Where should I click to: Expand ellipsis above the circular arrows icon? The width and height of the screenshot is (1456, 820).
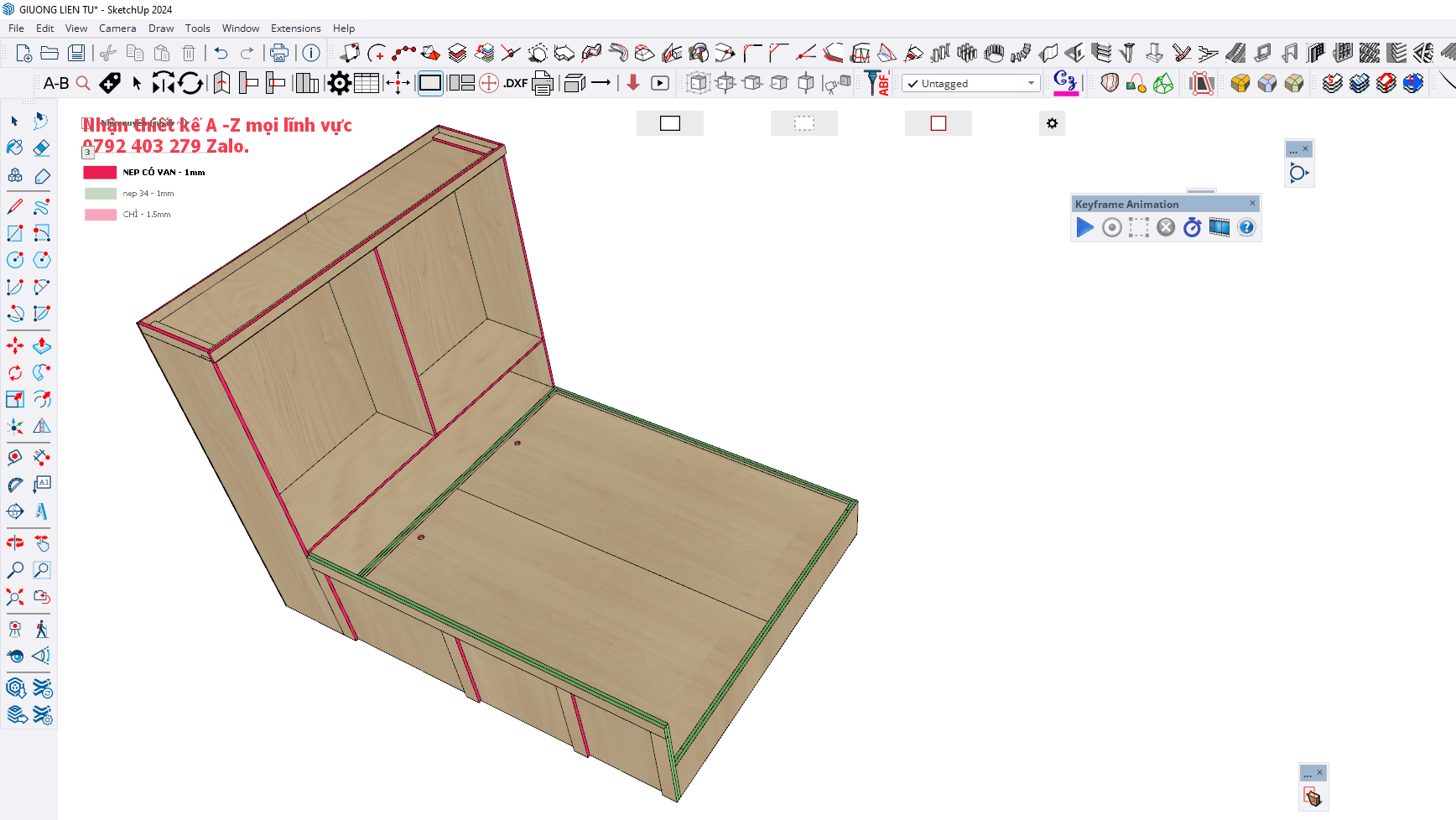tap(1293, 150)
